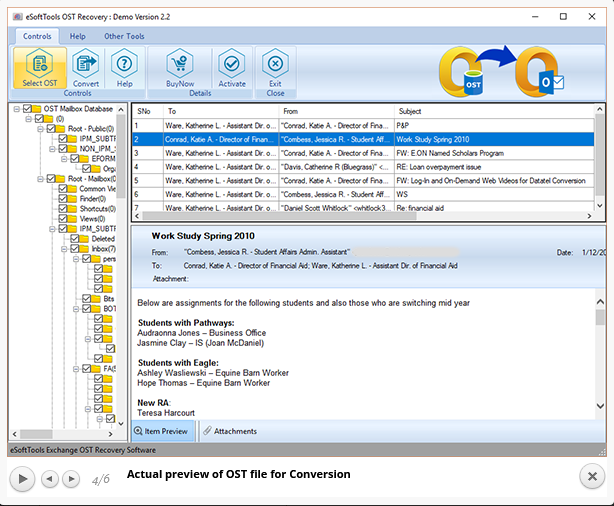
Task: Collapse the NON_IPM node
Action: point(52,149)
